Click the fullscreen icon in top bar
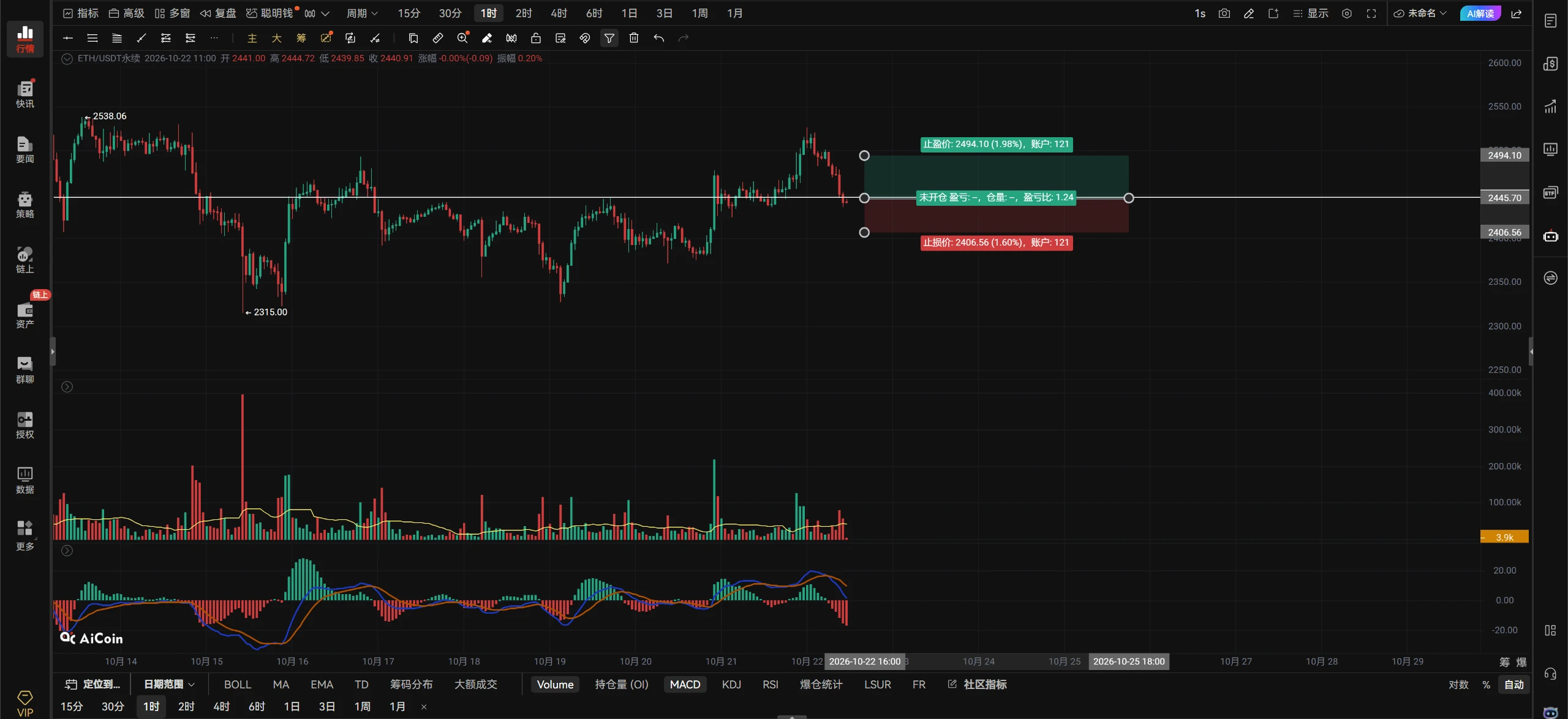The width and height of the screenshot is (1568, 719). [1371, 13]
